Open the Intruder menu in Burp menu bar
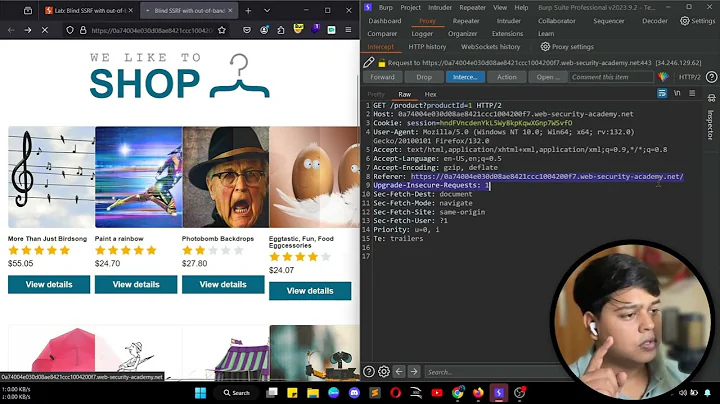720x404 pixels. point(439,7)
